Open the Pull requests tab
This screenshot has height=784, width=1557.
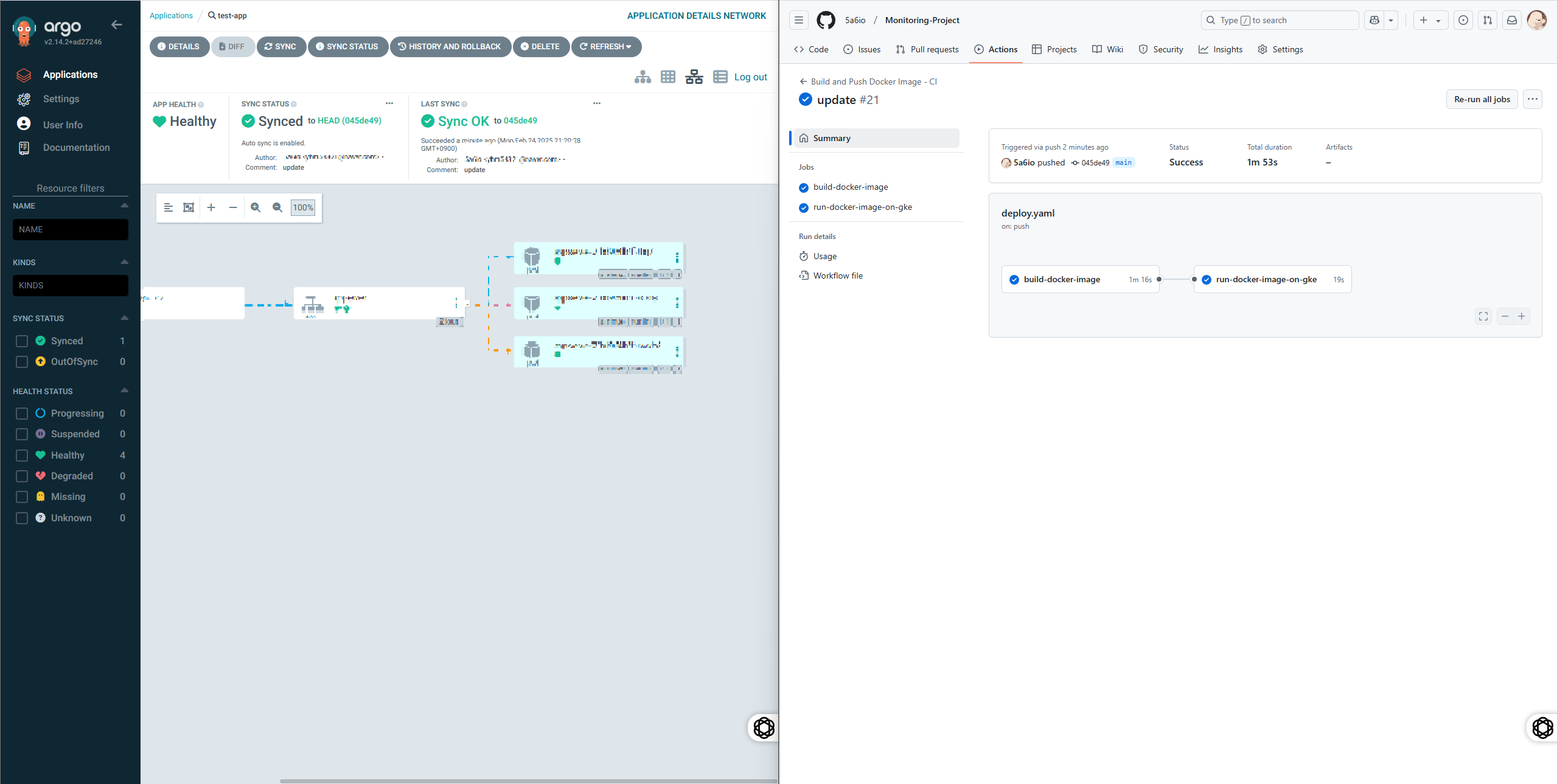pos(927,49)
